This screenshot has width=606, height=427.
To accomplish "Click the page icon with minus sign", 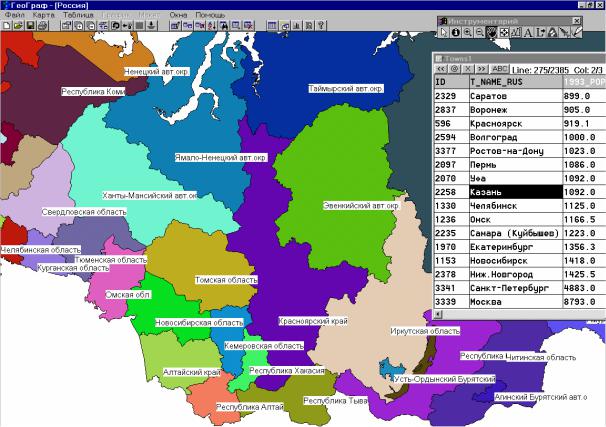I will tap(91, 26).
